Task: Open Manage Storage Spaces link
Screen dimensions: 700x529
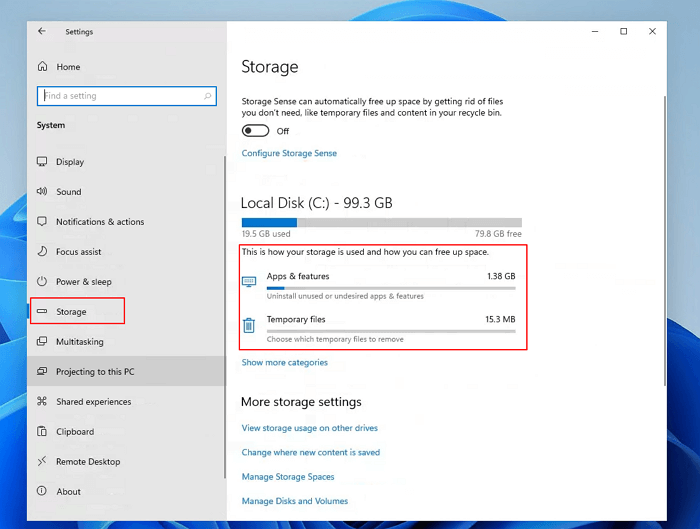Action: (288, 477)
